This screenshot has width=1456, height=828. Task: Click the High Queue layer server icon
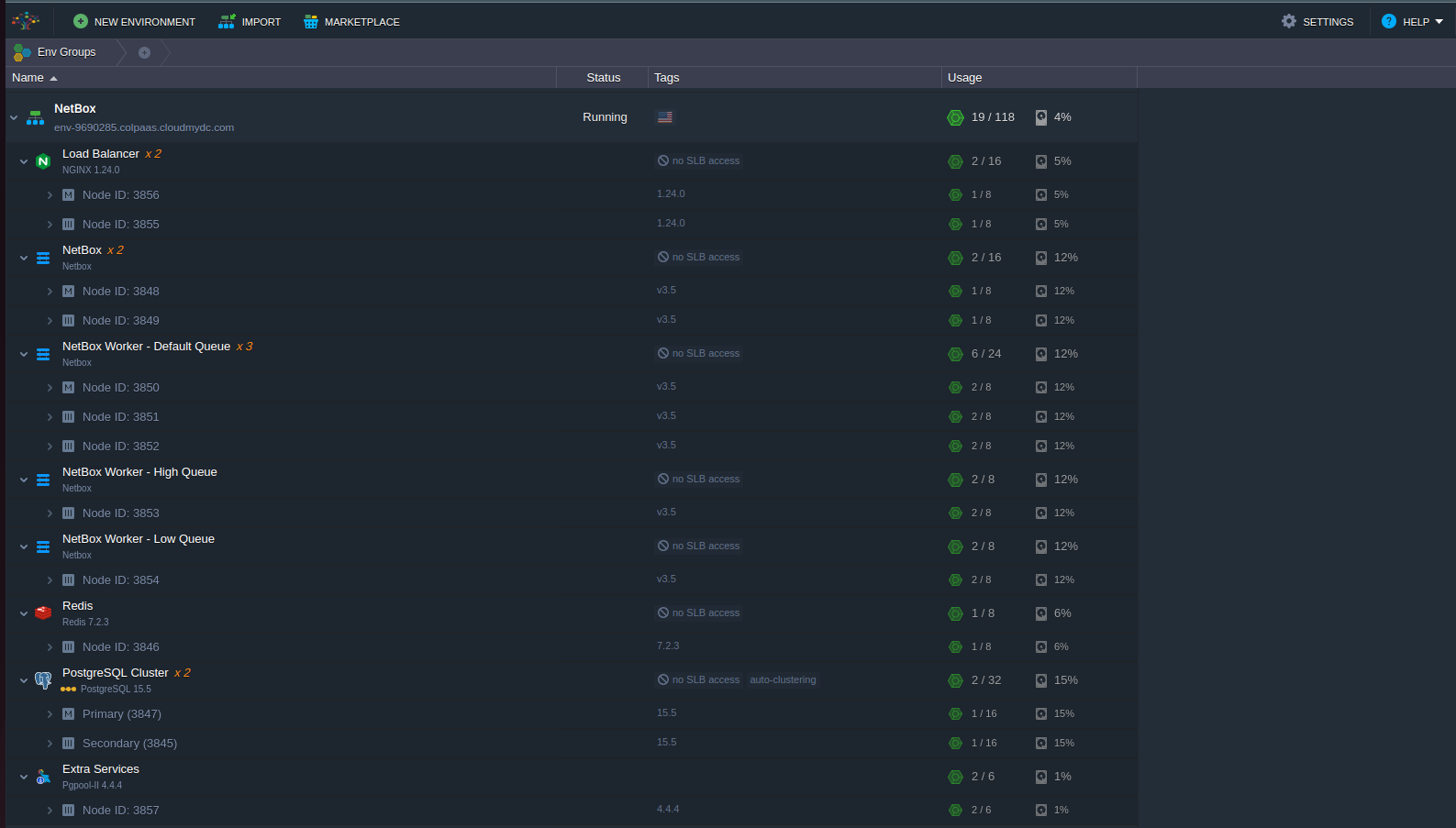pos(43,480)
